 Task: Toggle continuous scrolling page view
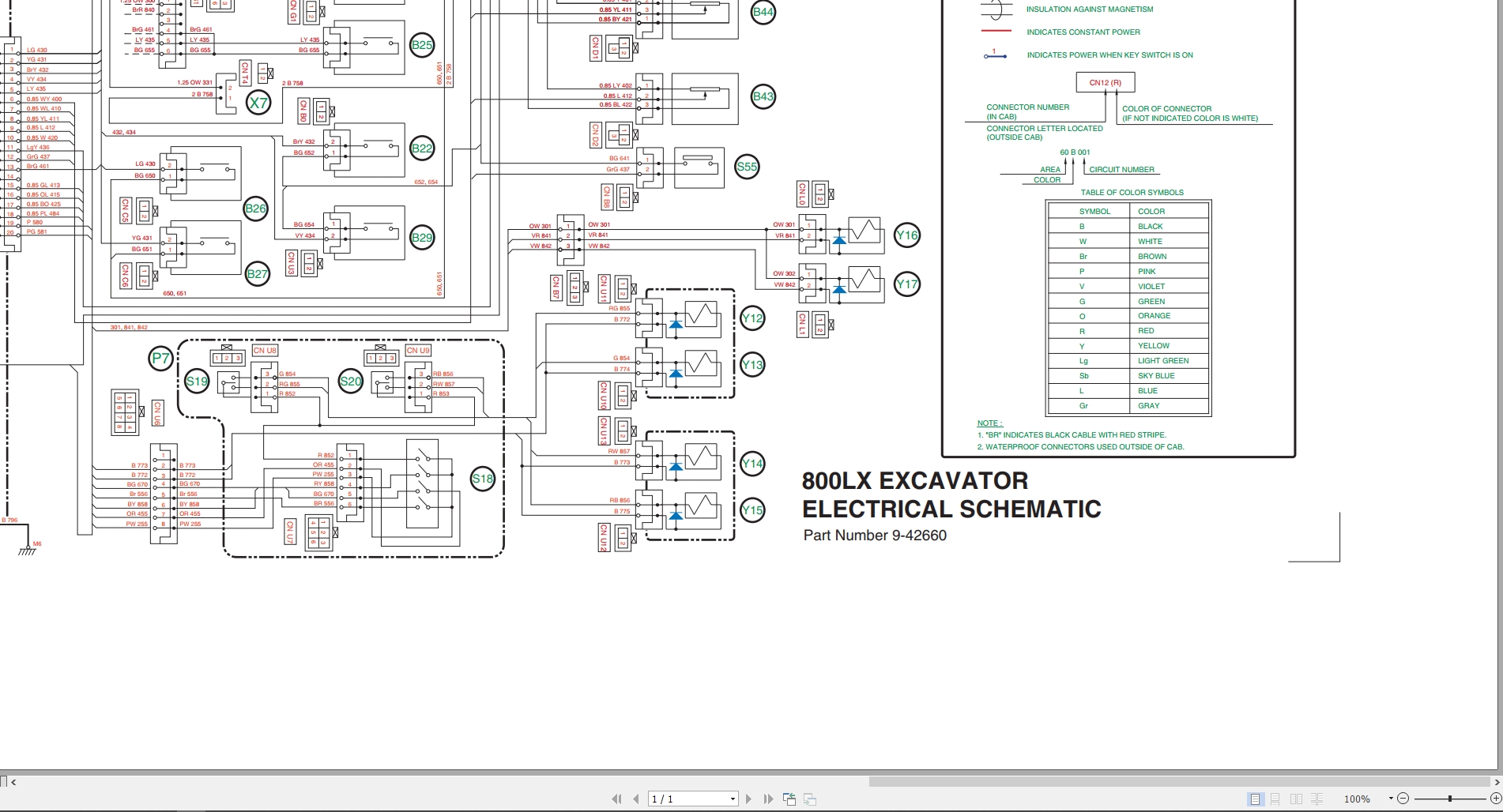tap(1275, 799)
